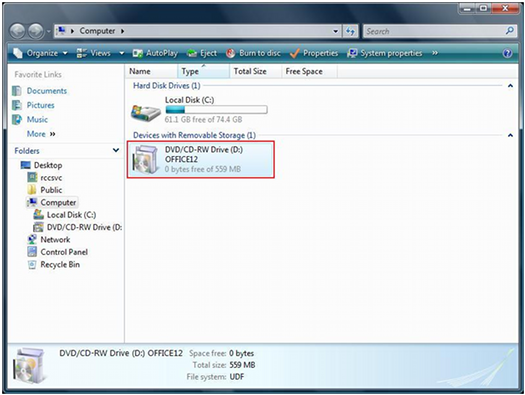
Task: Click the Control Panel tree icon
Action: point(32,252)
